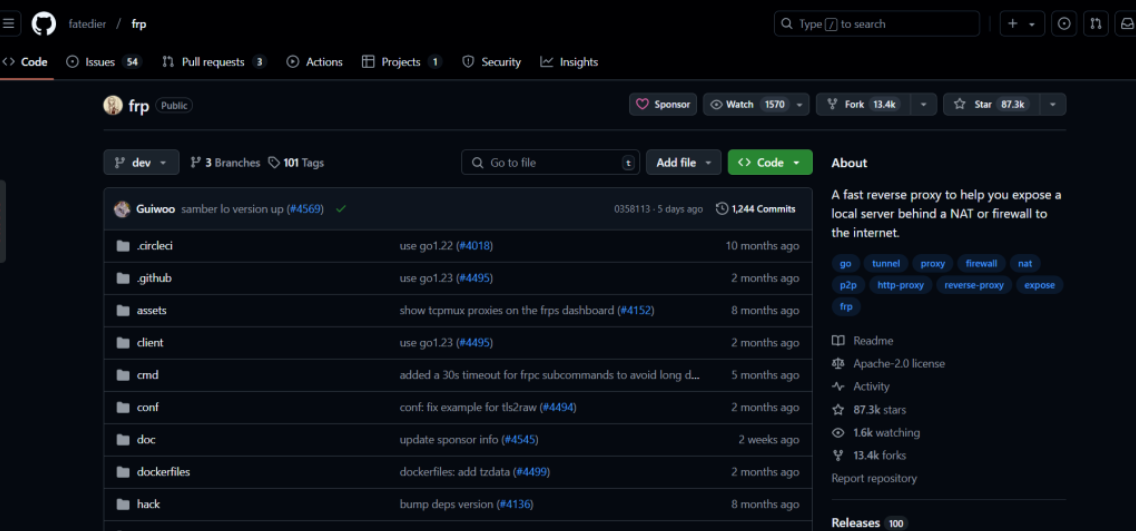The image size is (1136, 531).
Task: Click the repository owner avatar beside frp
Action: point(113,105)
